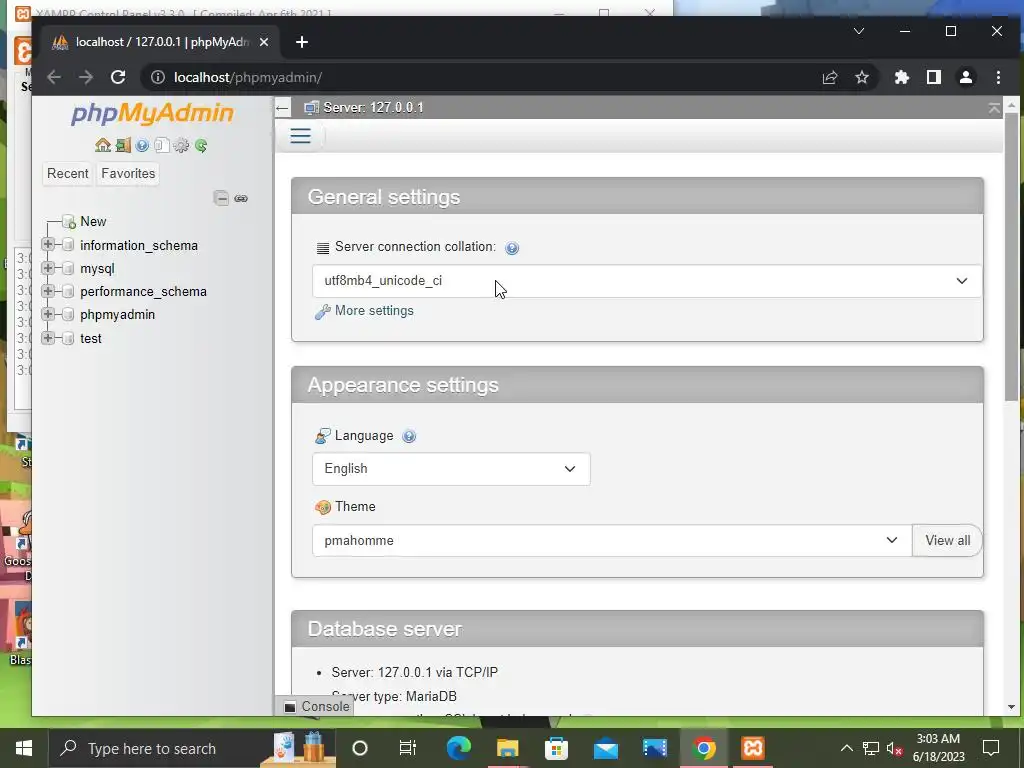Open Mail app from taskbar
Image resolution: width=1024 pixels, height=768 pixels.
pos(605,748)
